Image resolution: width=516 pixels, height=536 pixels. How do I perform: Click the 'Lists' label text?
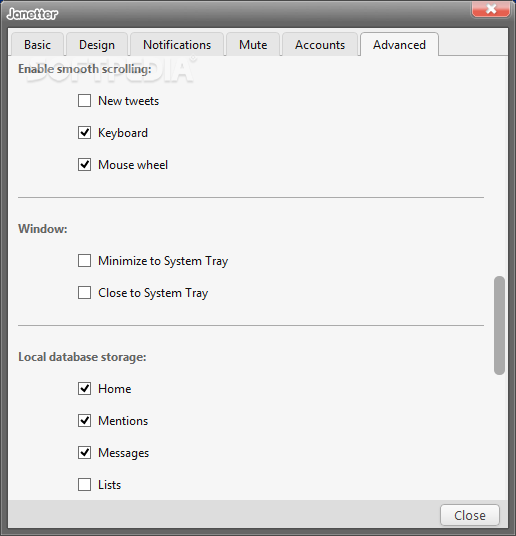(109, 485)
